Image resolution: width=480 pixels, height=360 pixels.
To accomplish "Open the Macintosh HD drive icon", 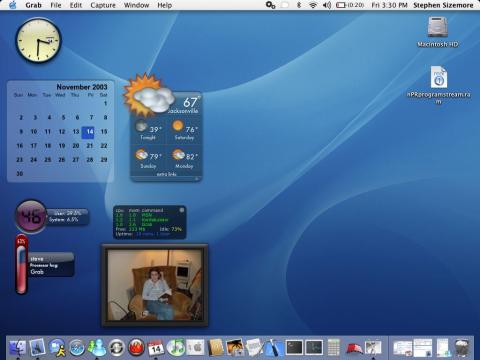I will 438,27.
